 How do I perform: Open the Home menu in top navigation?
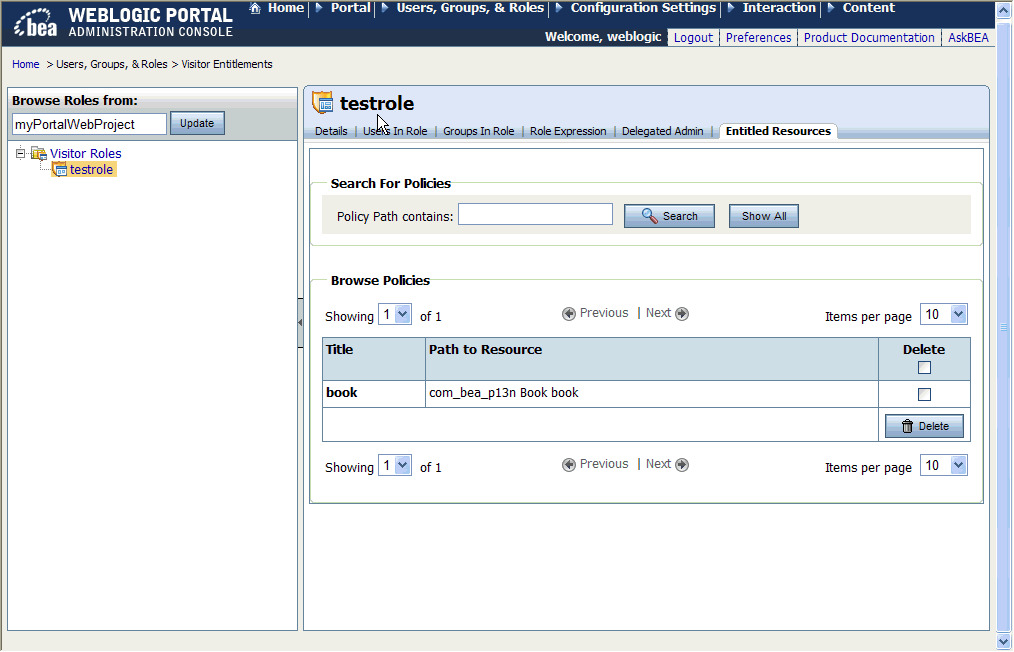(x=286, y=8)
